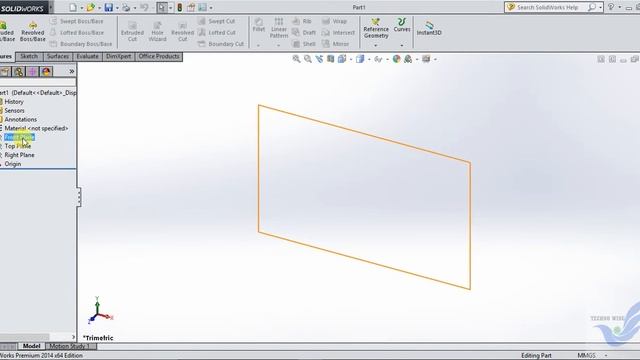
Task: Click the FeatureManager panel collapse handle
Action: coord(79,197)
